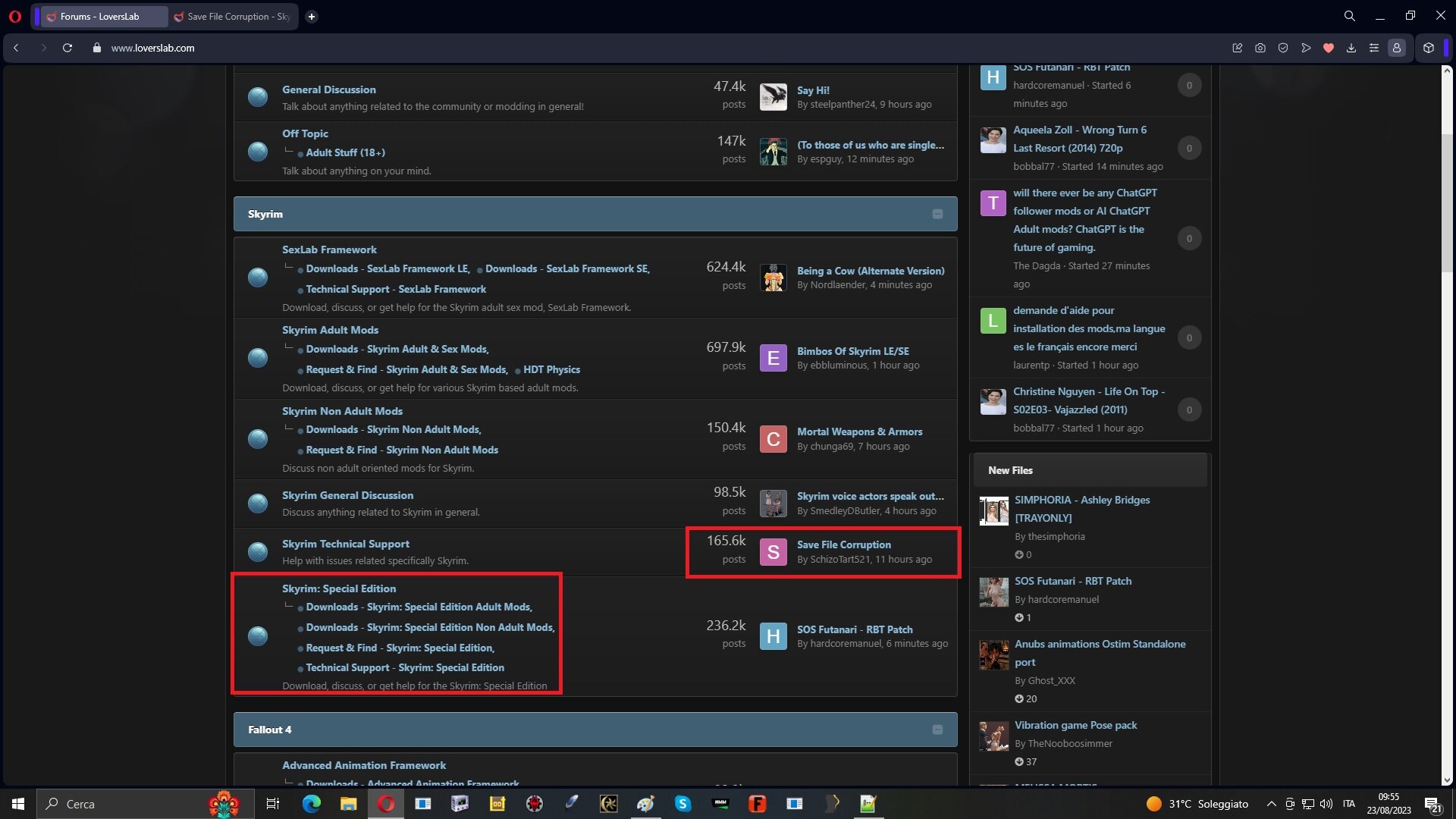Open Microsoft Edge from the taskbar

(x=311, y=804)
